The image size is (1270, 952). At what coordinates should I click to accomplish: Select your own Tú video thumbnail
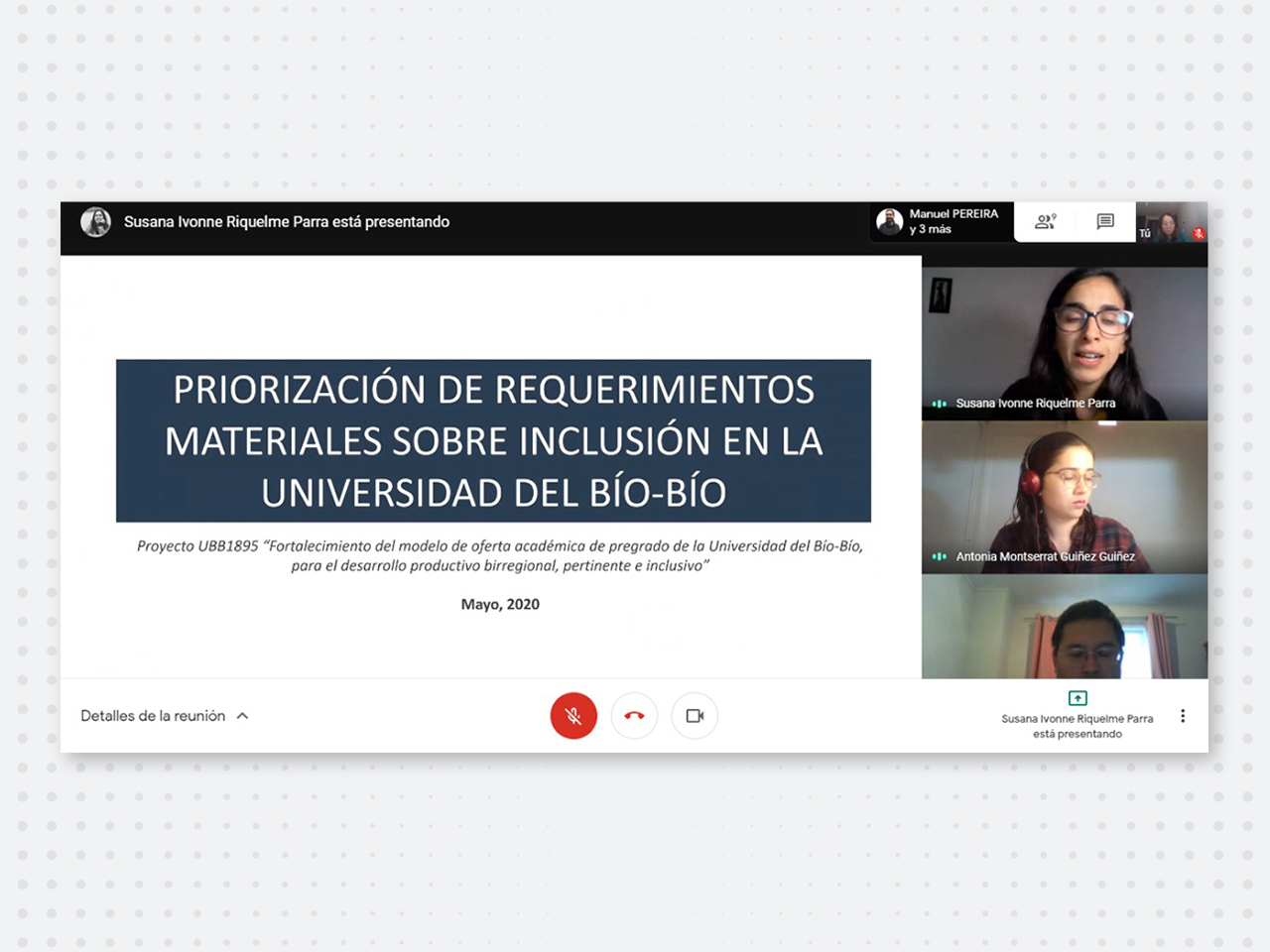click(1171, 222)
